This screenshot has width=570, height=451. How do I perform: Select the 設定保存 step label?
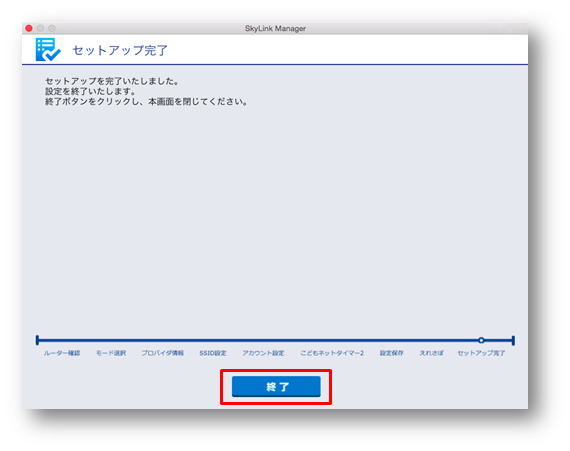(392, 353)
